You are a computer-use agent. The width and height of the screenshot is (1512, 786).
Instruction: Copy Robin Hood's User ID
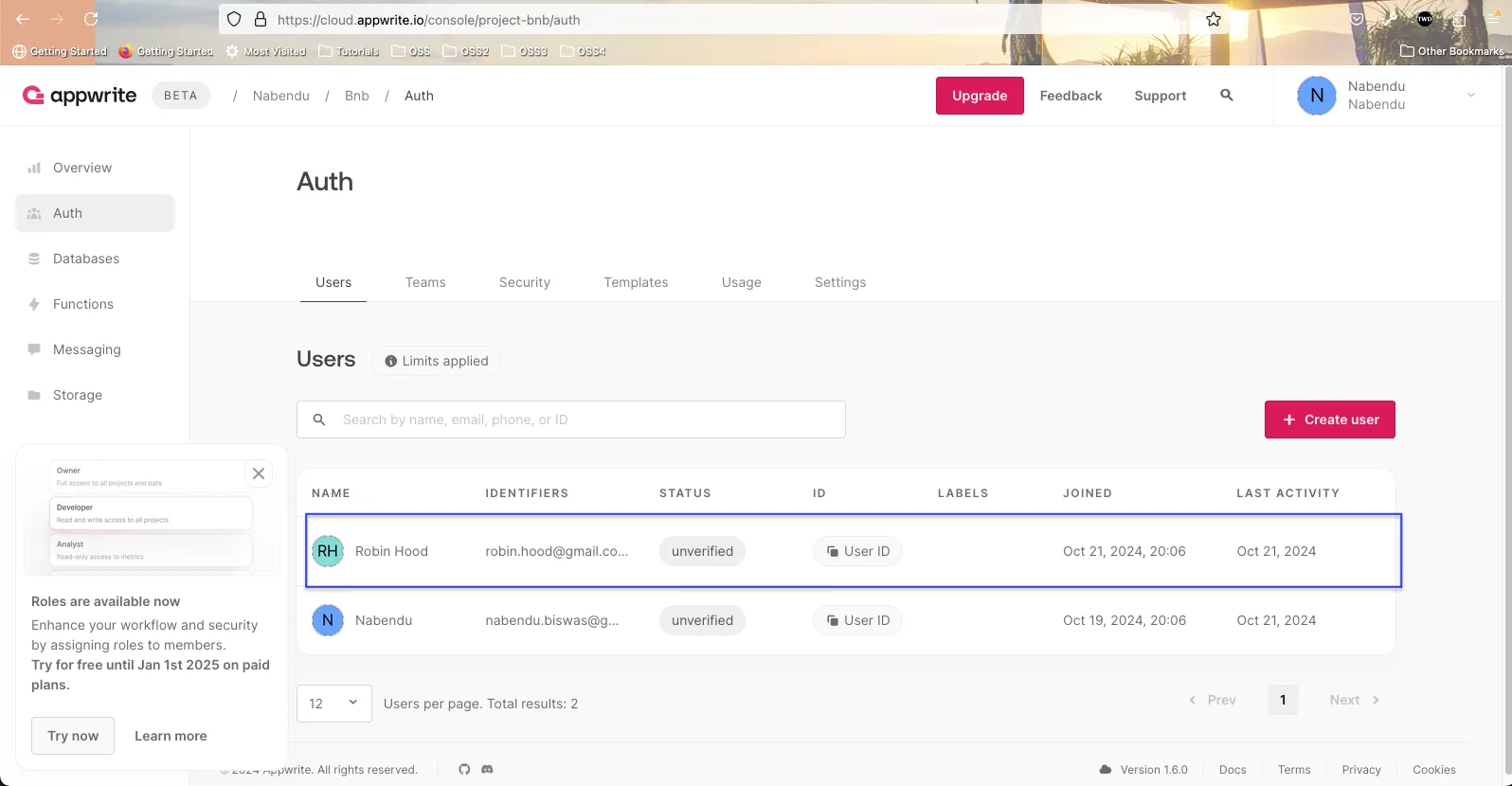pos(857,551)
